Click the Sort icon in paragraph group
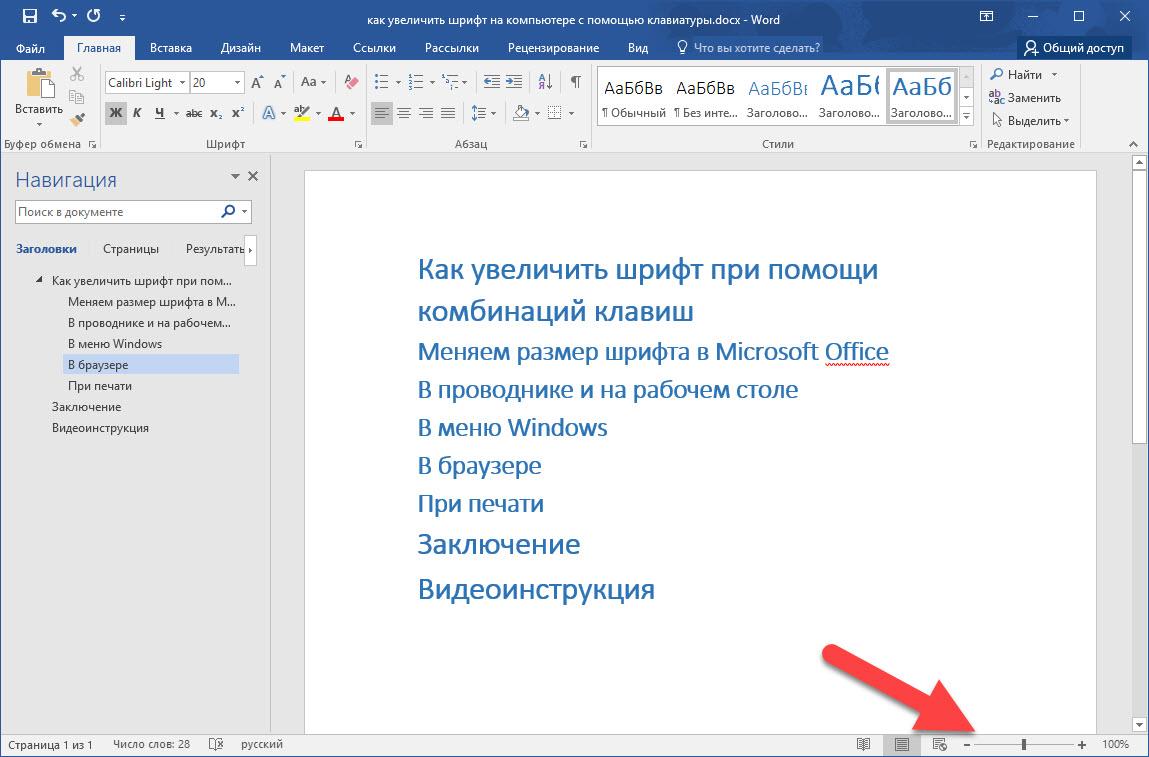The image size is (1149, 757). tap(546, 83)
